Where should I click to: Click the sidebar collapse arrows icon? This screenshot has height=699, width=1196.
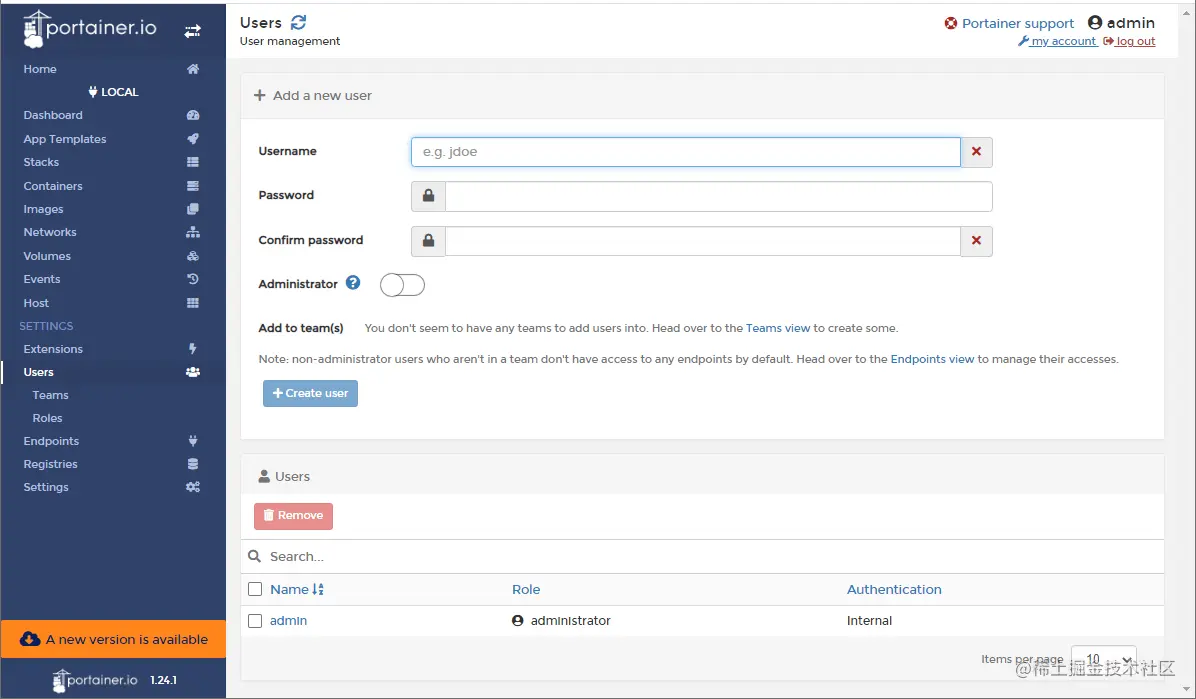192,31
